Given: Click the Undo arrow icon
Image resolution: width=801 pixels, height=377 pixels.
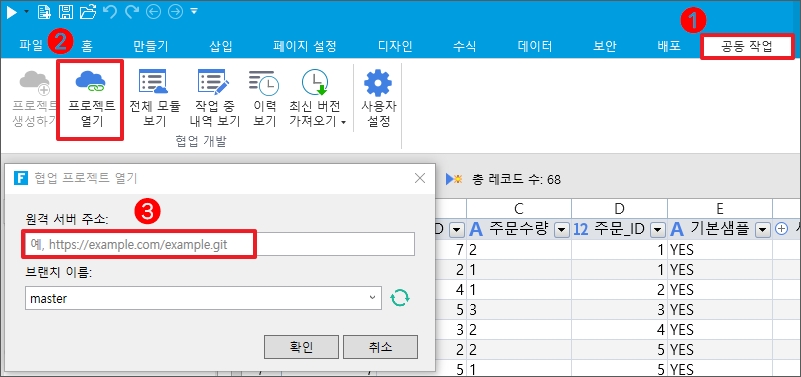Looking at the screenshot, I should point(109,11).
